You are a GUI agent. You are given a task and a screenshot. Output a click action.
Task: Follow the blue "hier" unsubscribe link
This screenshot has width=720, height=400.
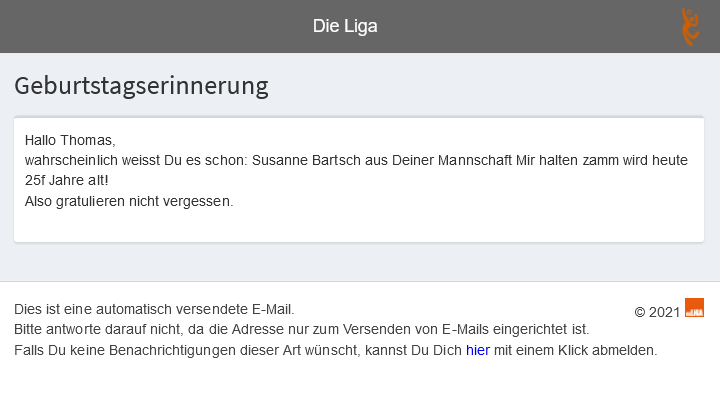point(478,350)
